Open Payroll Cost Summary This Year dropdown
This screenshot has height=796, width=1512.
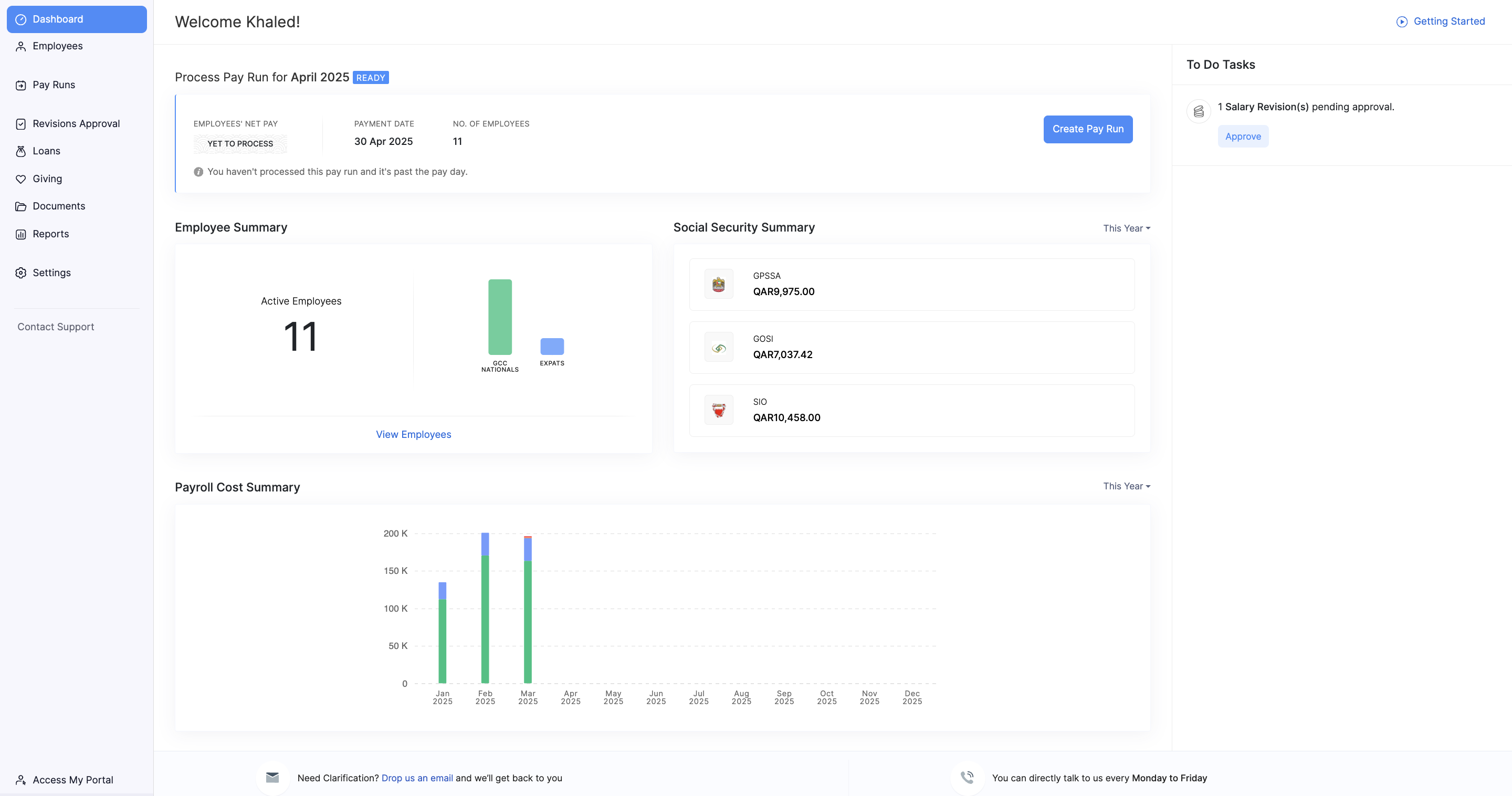[x=1126, y=486]
